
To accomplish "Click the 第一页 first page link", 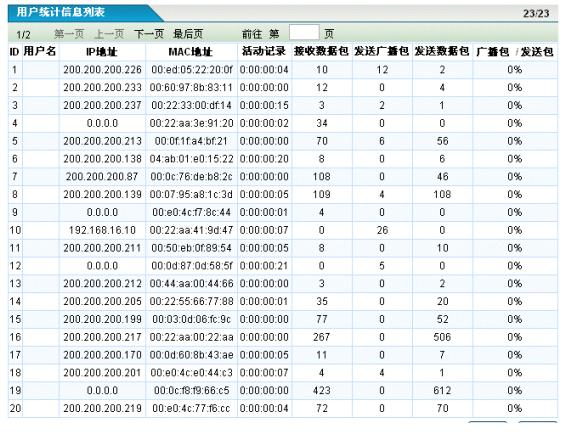I will click(69, 34).
